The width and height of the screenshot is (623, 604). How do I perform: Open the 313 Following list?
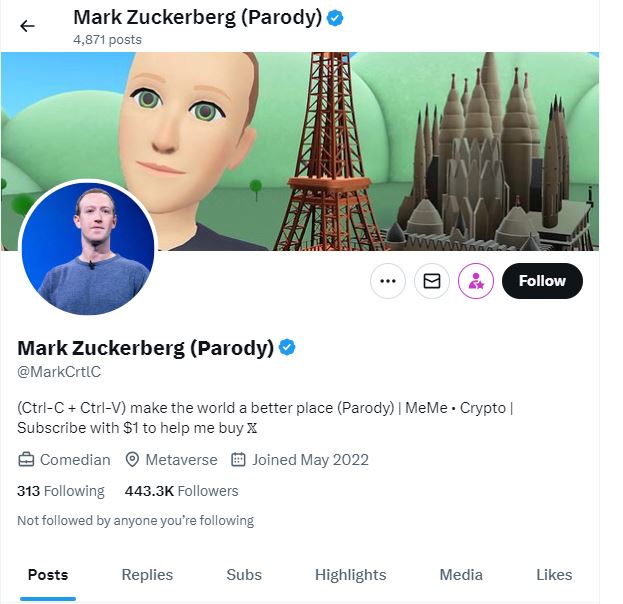61,491
